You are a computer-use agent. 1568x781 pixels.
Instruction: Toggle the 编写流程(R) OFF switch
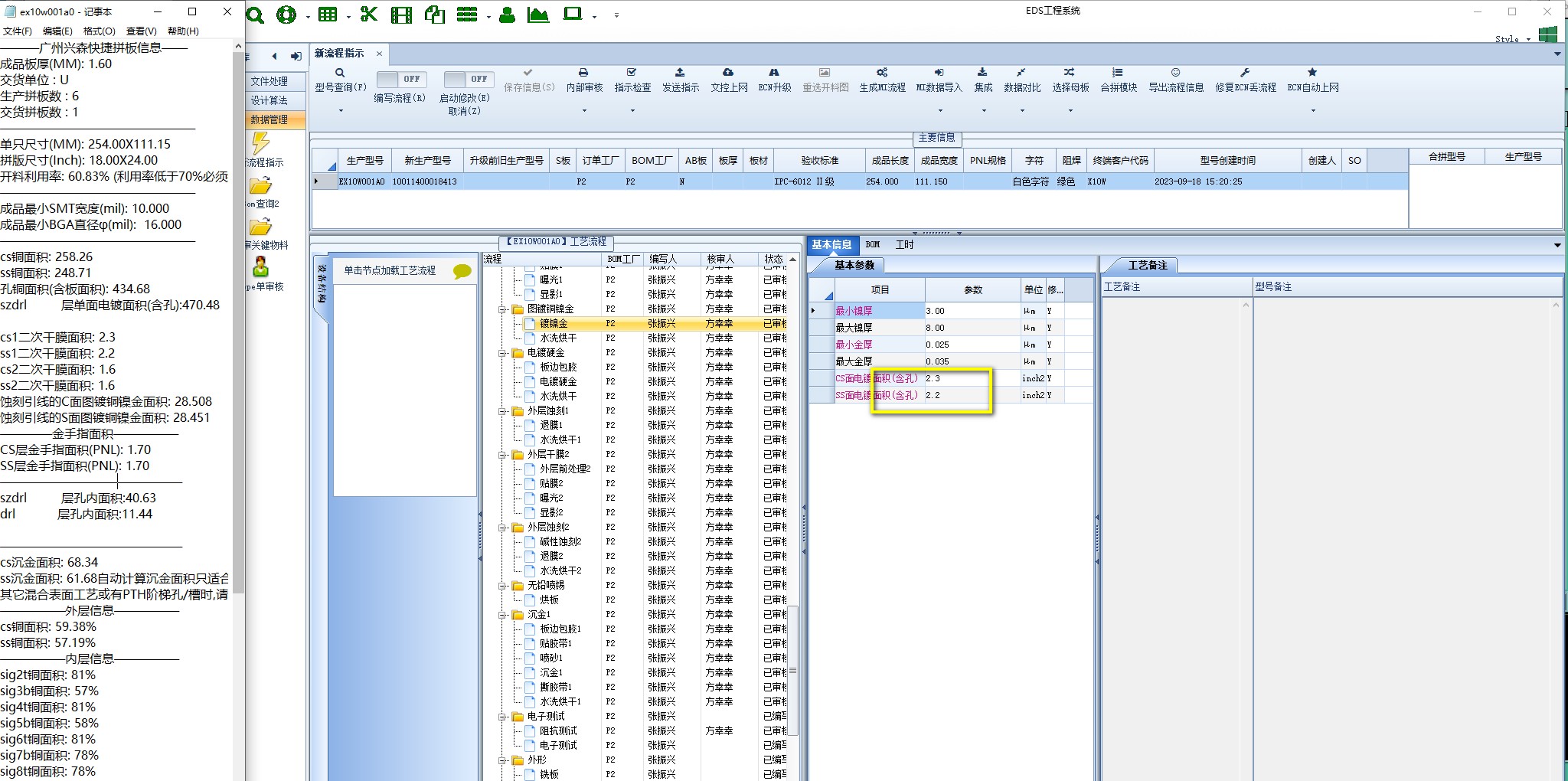[403, 80]
